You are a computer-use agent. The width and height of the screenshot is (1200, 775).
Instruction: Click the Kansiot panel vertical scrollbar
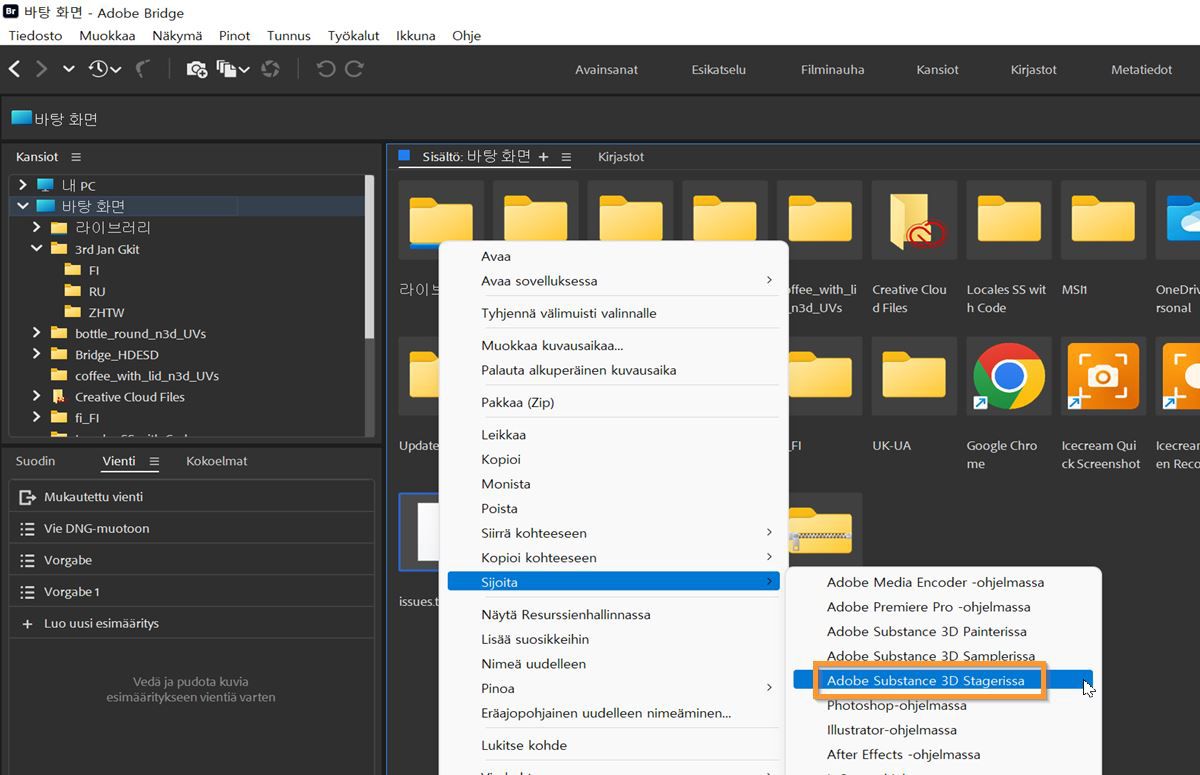tap(370, 257)
